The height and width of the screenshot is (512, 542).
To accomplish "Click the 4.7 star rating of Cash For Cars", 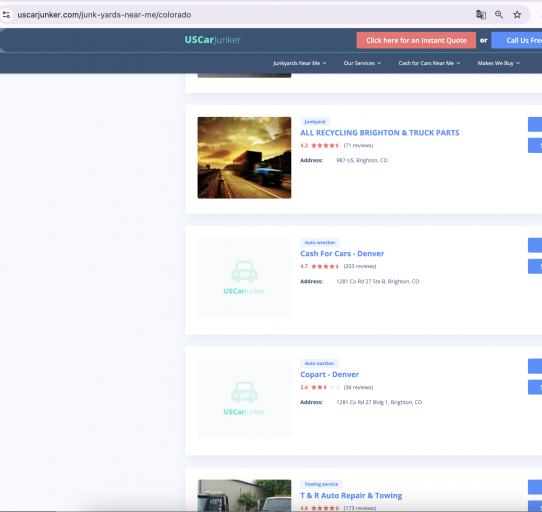I will [320, 266].
